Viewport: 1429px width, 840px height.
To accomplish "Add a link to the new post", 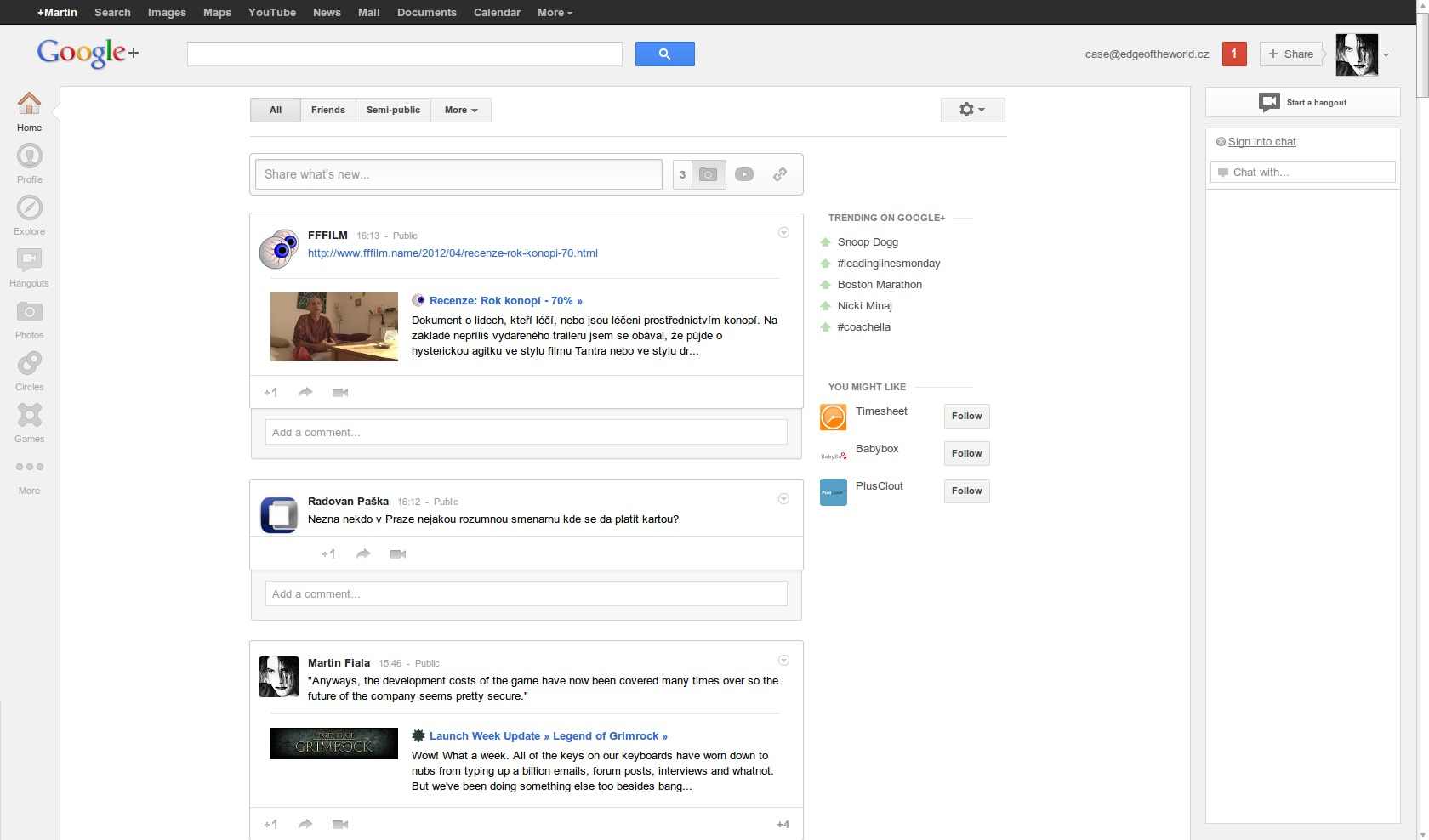I will [x=780, y=174].
